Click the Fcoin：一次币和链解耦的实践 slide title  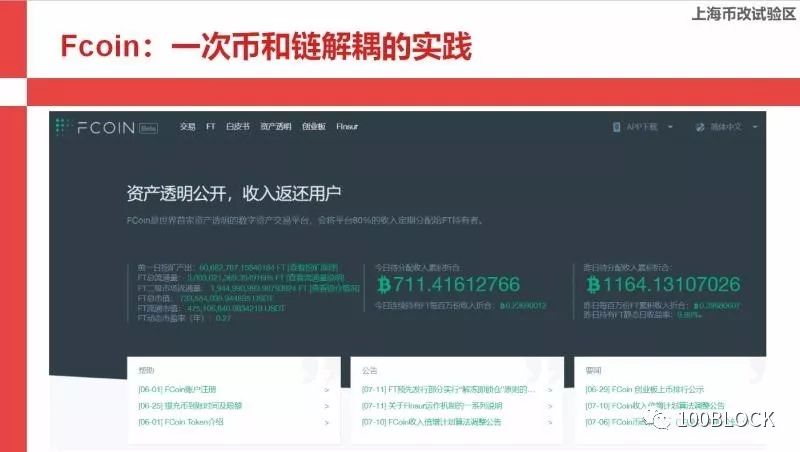266,46
